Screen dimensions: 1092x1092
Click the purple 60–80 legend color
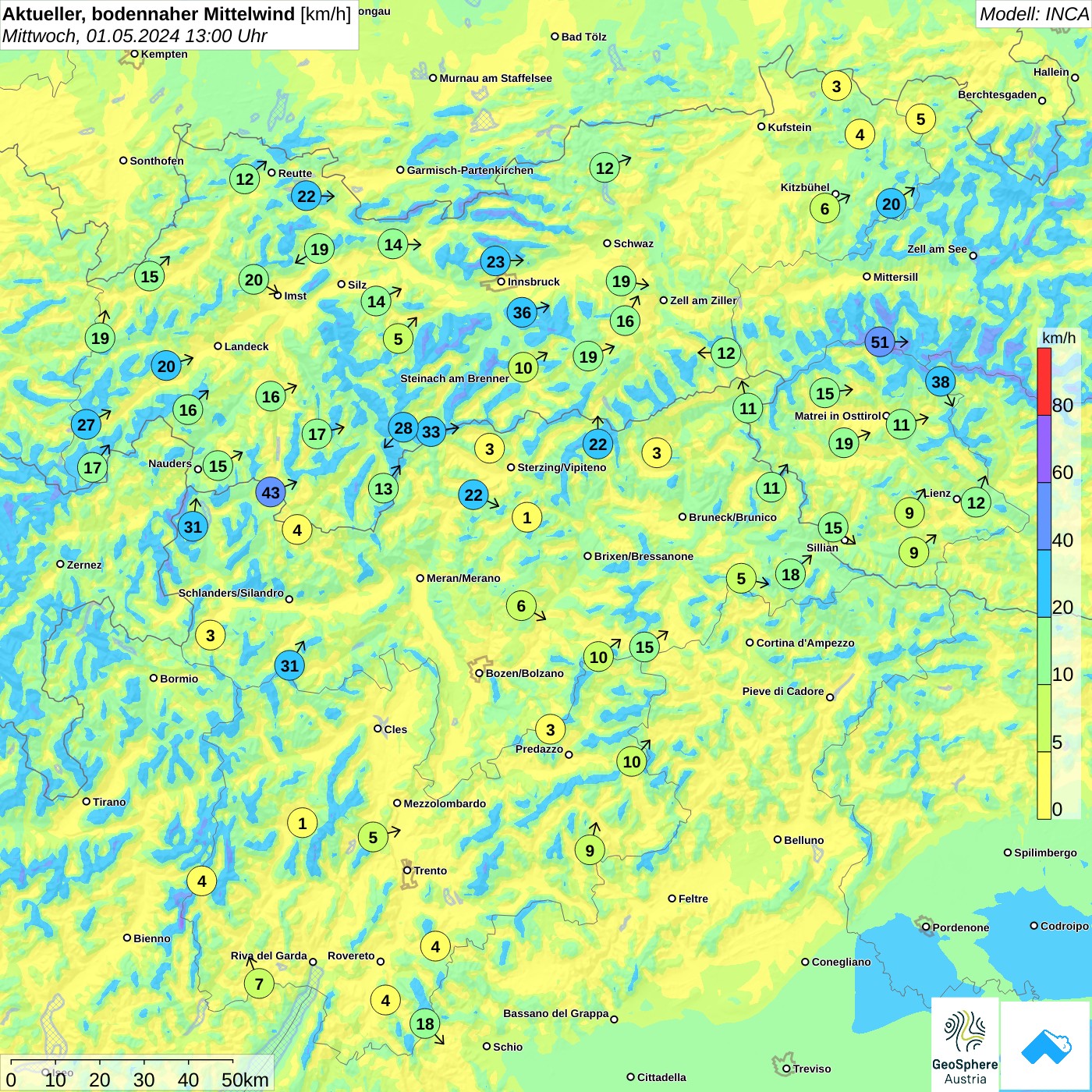coord(1044,449)
